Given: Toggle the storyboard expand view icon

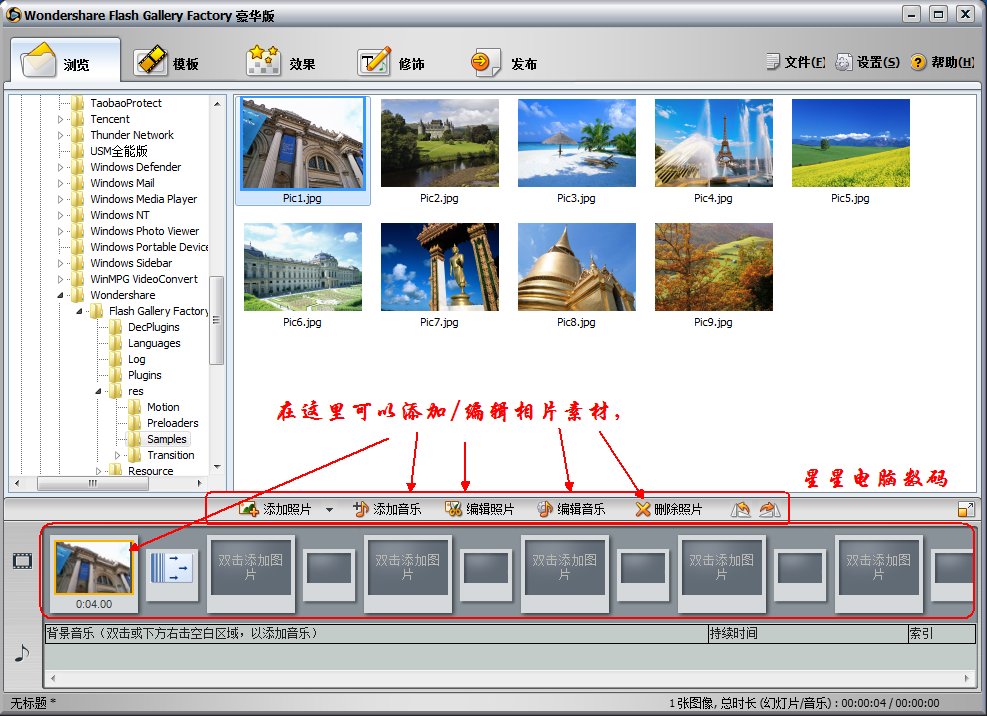Looking at the screenshot, I should (966, 509).
